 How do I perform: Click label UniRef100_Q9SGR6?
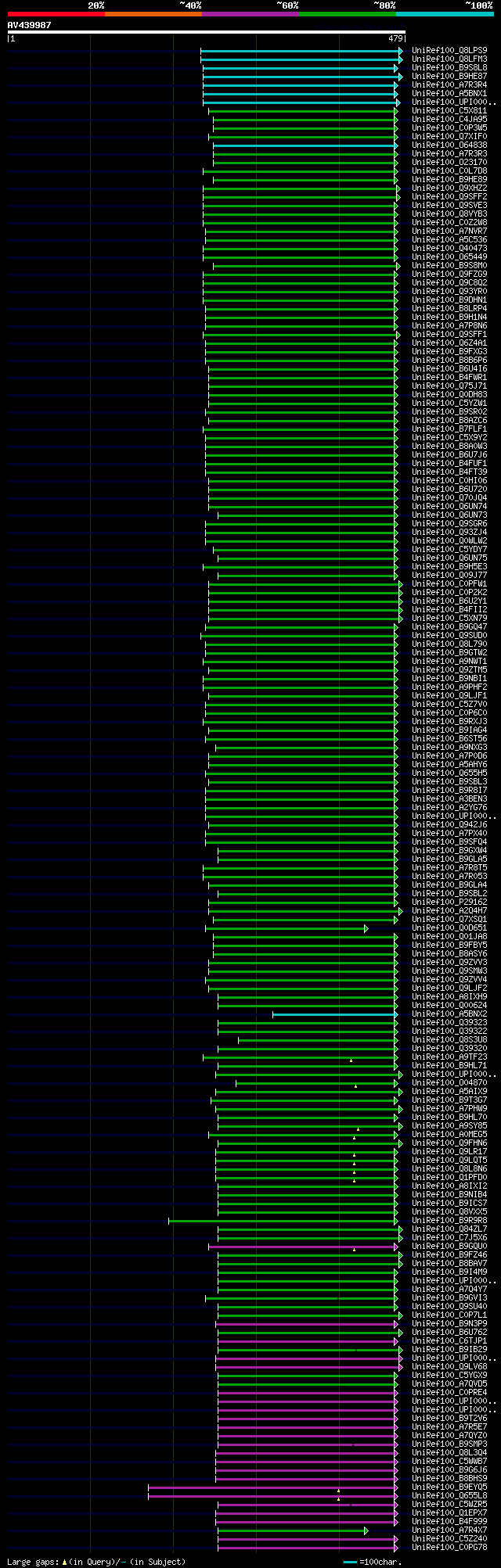(449, 523)
